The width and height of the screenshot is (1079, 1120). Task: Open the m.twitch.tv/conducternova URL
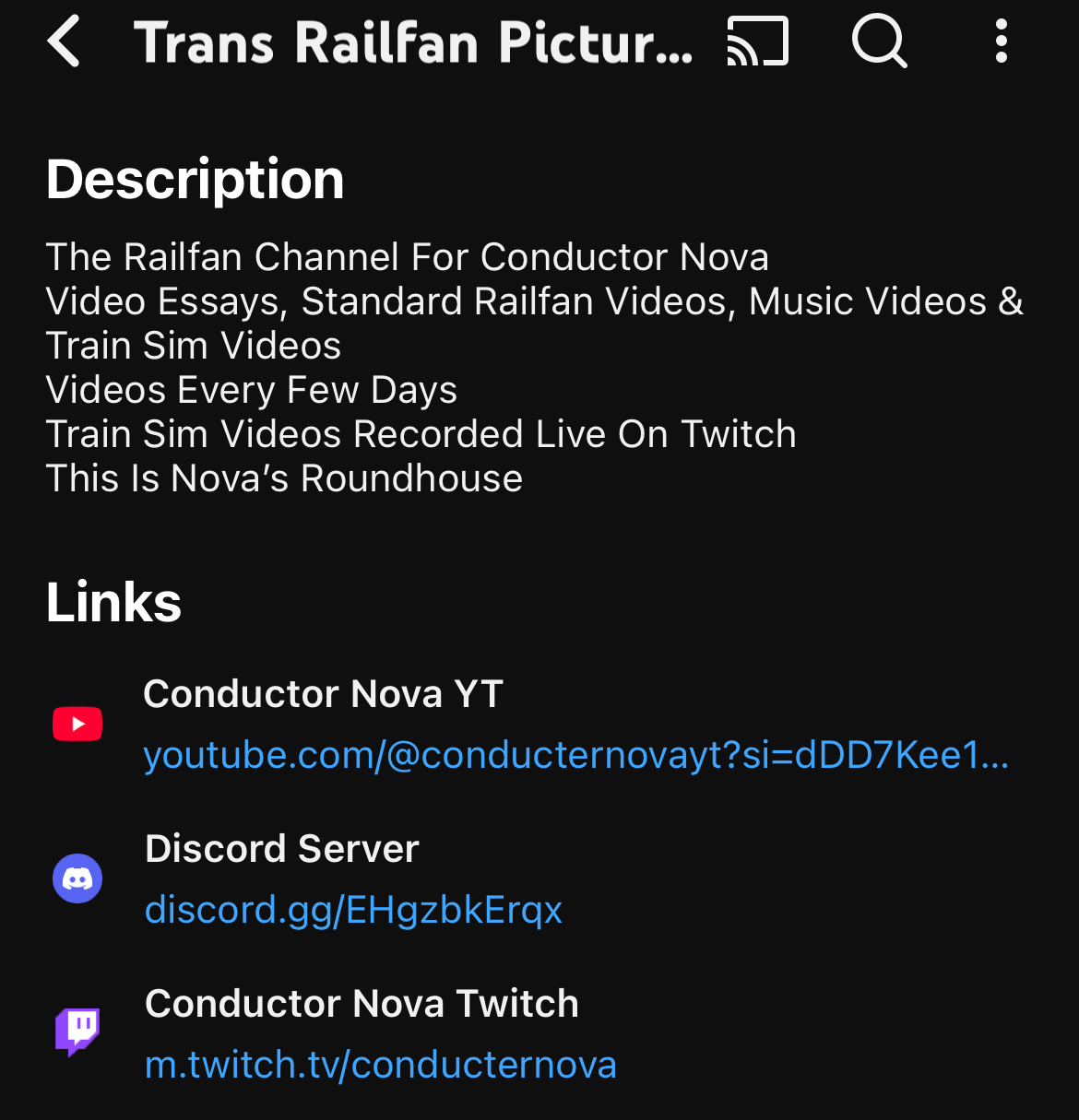pyautogui.click(x=381, y=1066)
